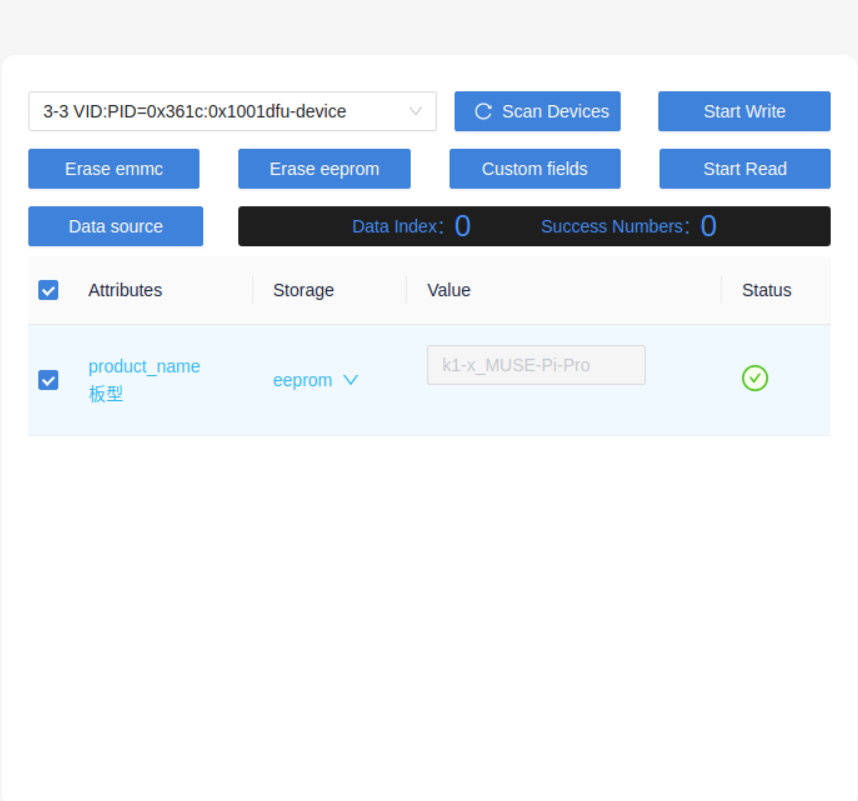Click the Start Write button
Image resolution: width=858 pixels, height=801 pixels.
pyautogui.click(x=744, y=111)
